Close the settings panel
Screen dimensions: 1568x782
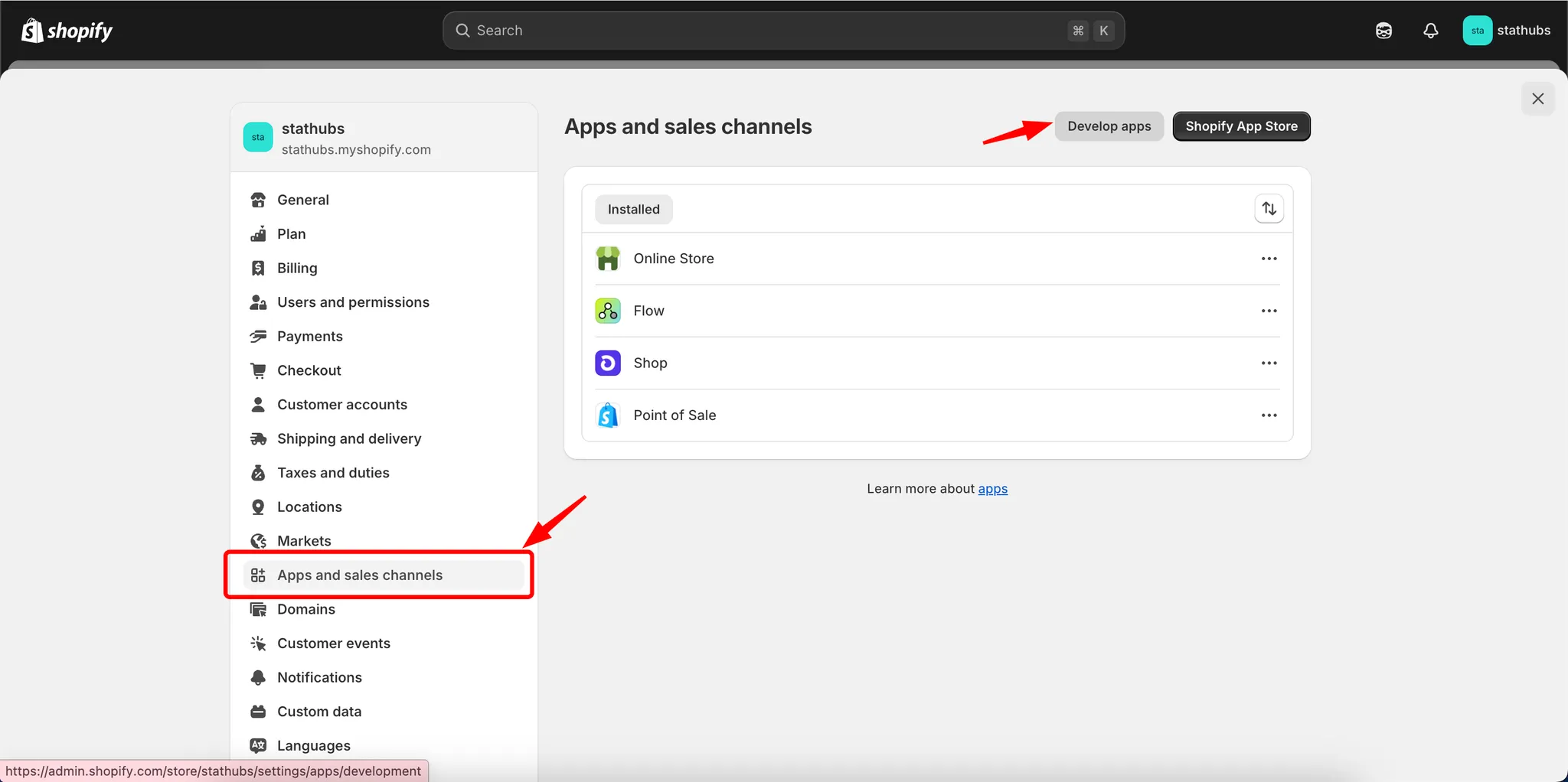click(x=1537, y=99)
